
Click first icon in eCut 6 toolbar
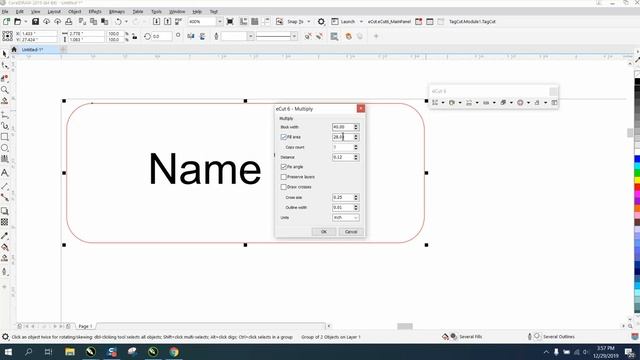click(x=435, y=103)
